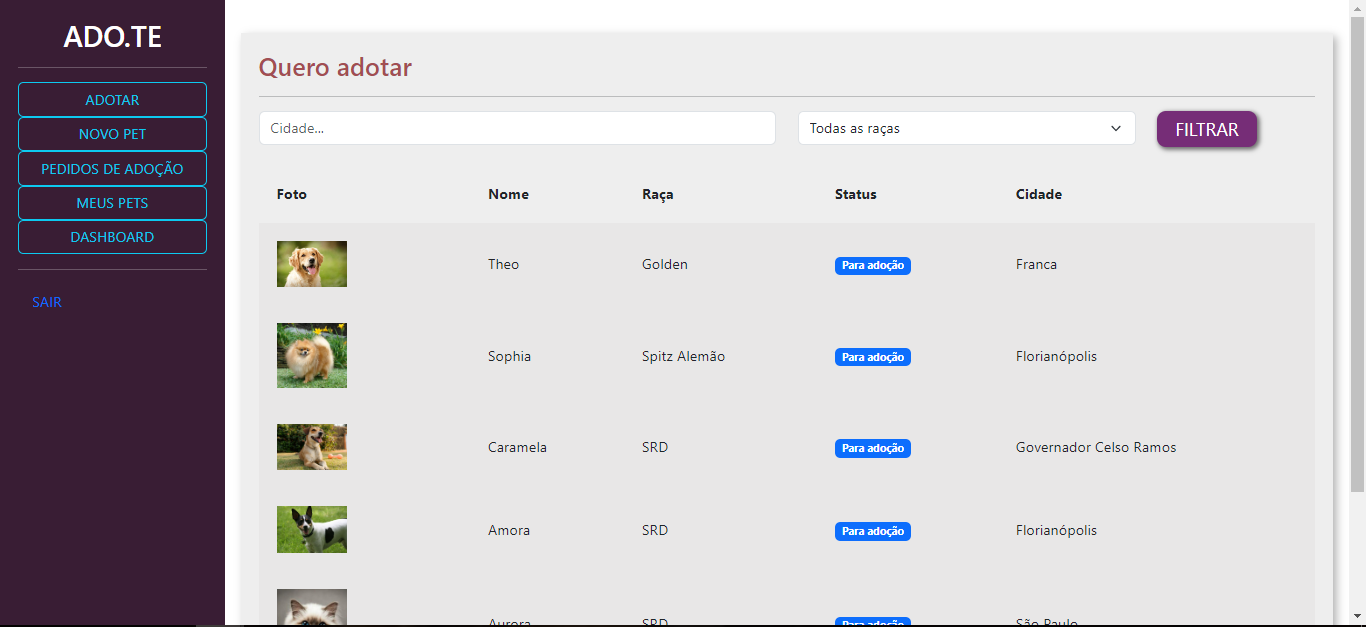This screenshot has height=627, width=1366.
Task: Click the city Franca
Action: click(1036, 264)
